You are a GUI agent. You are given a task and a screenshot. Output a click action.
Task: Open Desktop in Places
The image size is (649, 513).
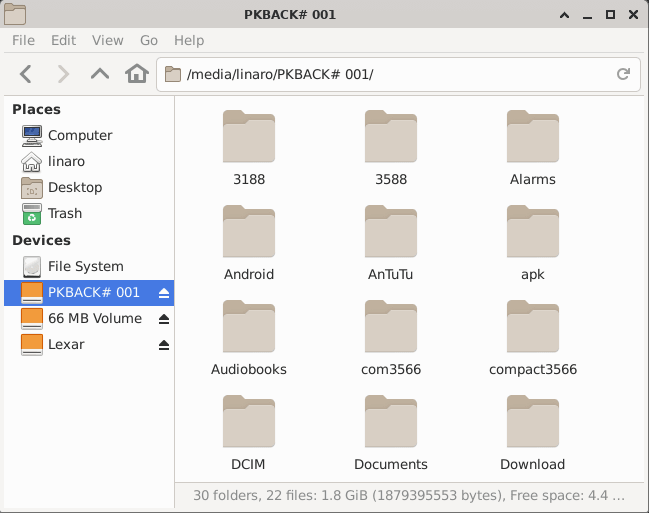coord(89,188)
